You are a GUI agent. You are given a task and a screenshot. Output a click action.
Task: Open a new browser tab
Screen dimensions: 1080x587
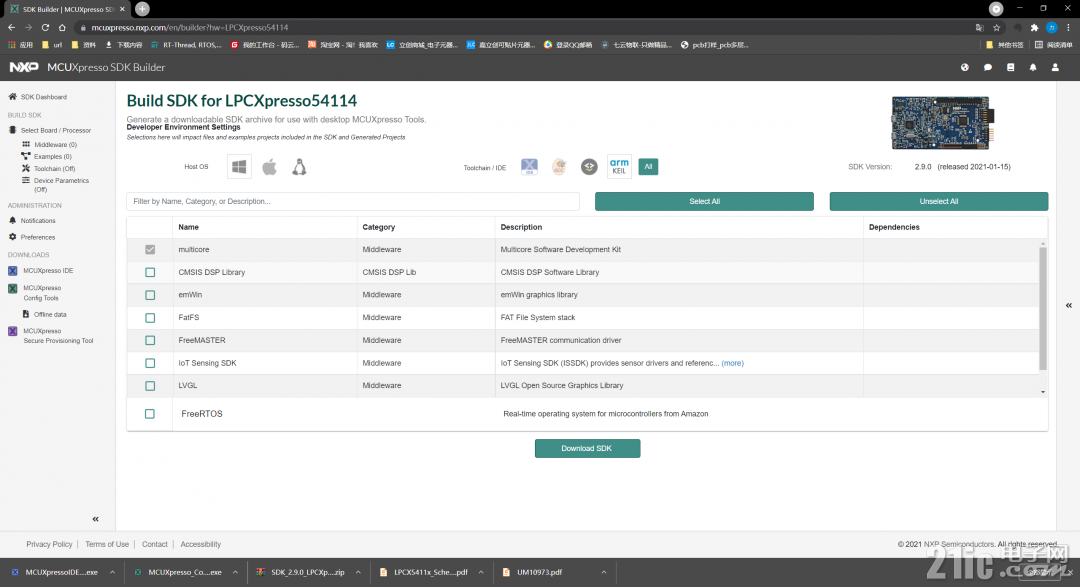[142, 9]
